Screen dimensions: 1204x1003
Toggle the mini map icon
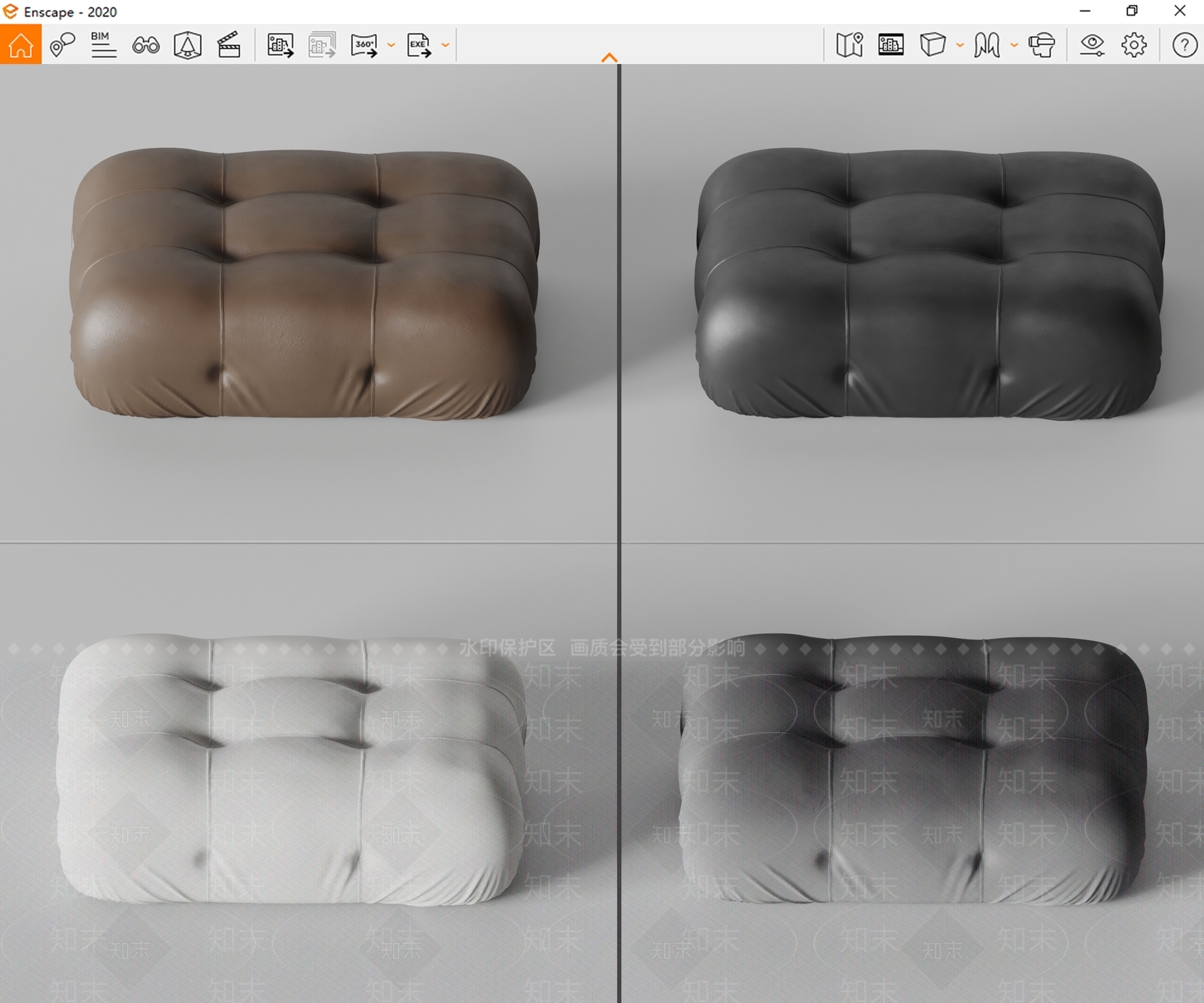(850, 45)
